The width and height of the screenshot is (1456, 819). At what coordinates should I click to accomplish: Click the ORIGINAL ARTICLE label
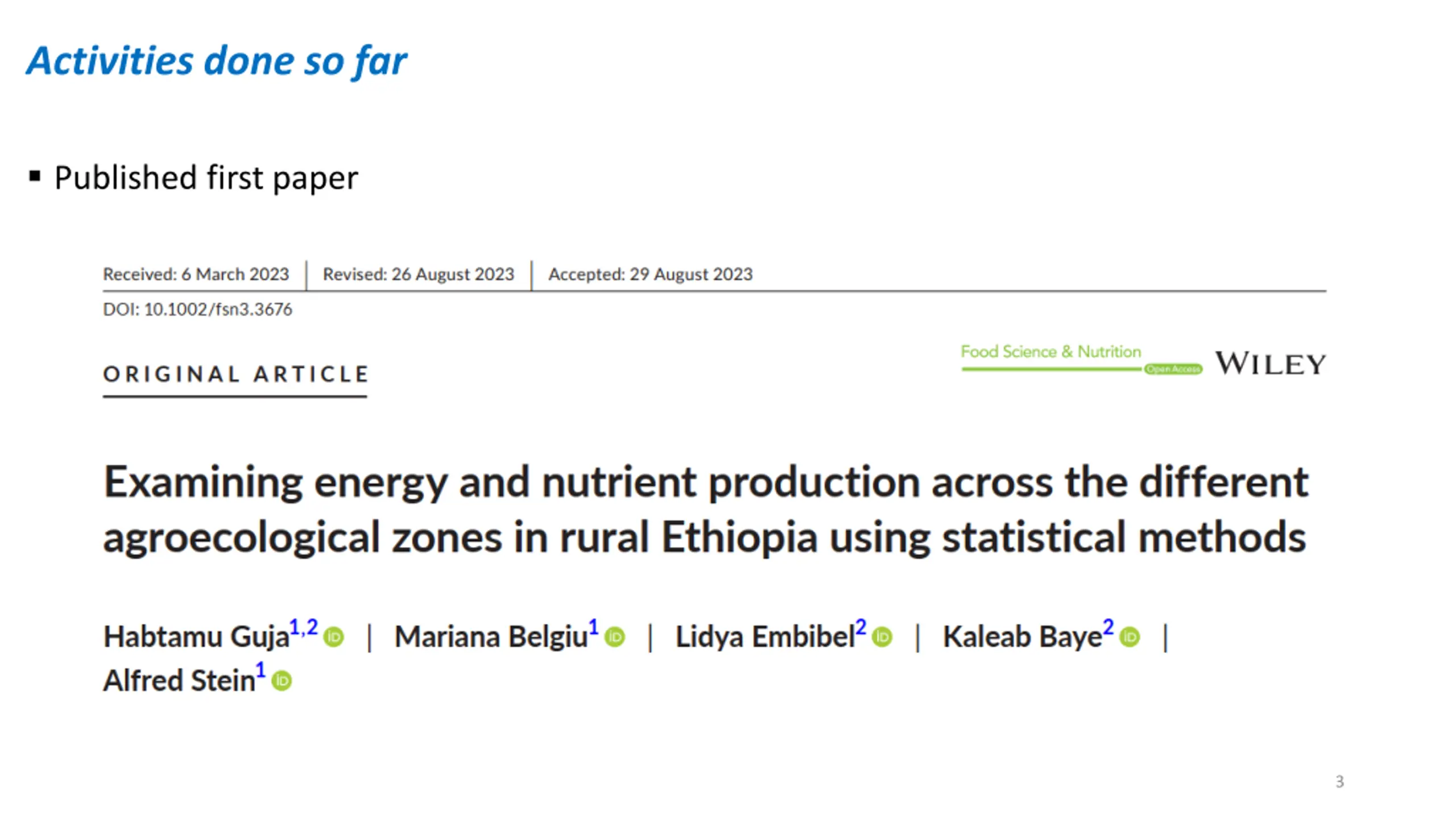[236, 374]
